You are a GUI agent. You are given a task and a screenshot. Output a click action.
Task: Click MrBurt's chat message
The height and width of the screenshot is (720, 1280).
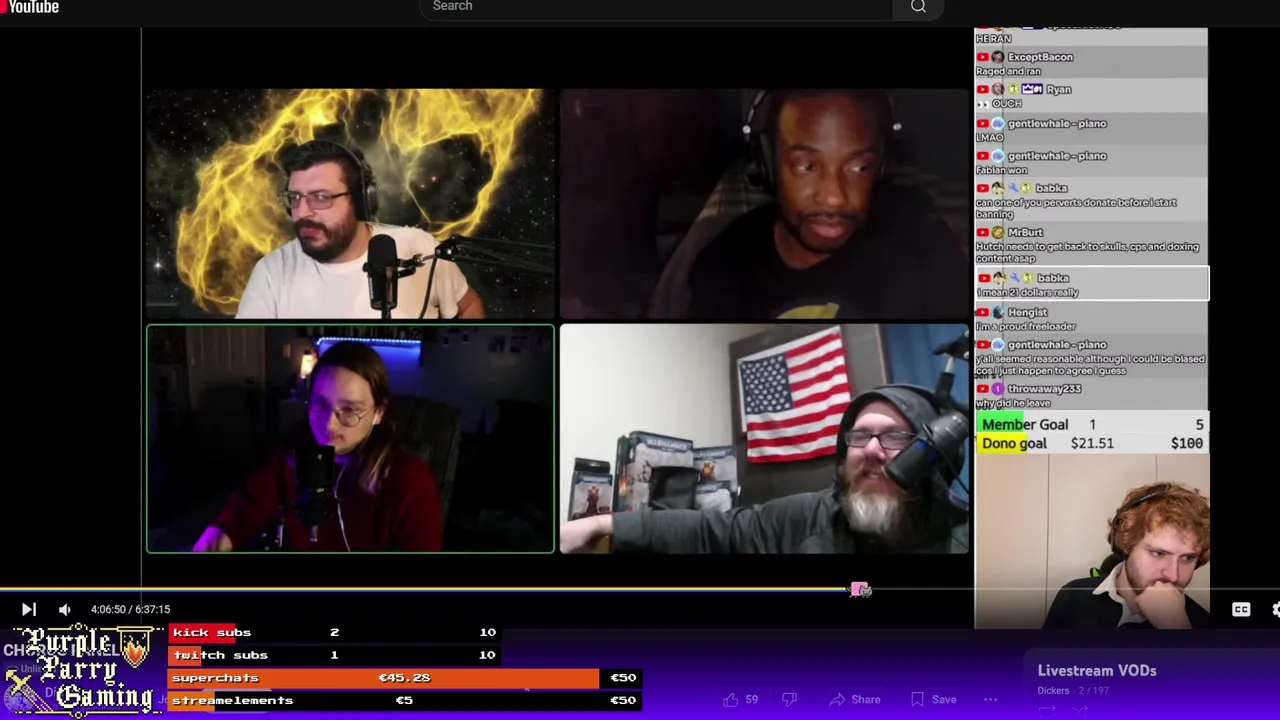click(x=1091, y=245)
